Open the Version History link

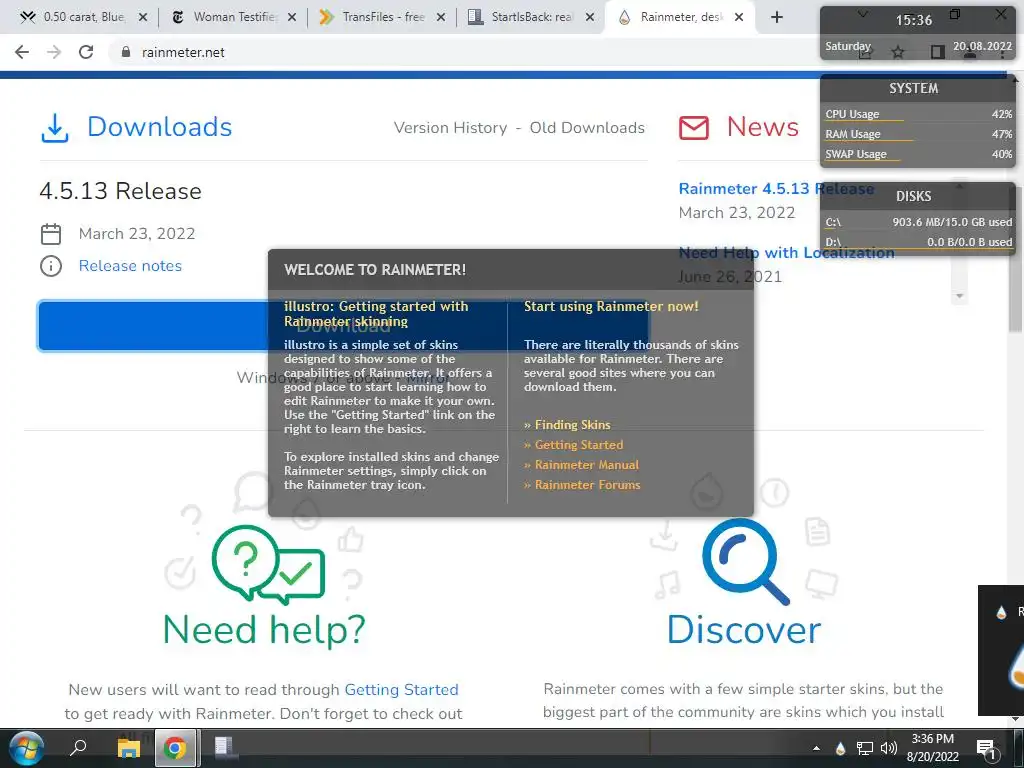coord(450,128)
